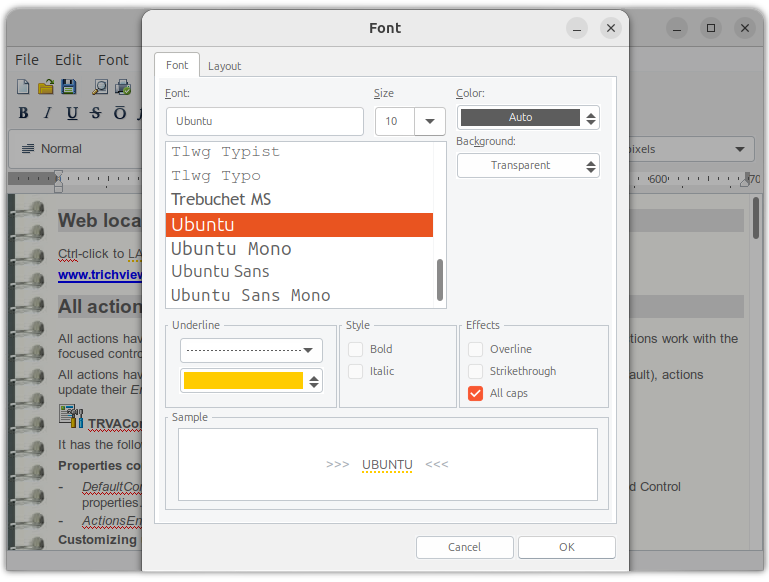Open Print Preview via magnifier icon
The width and height of the screenshot is (769, 582).
pos(100,87)
